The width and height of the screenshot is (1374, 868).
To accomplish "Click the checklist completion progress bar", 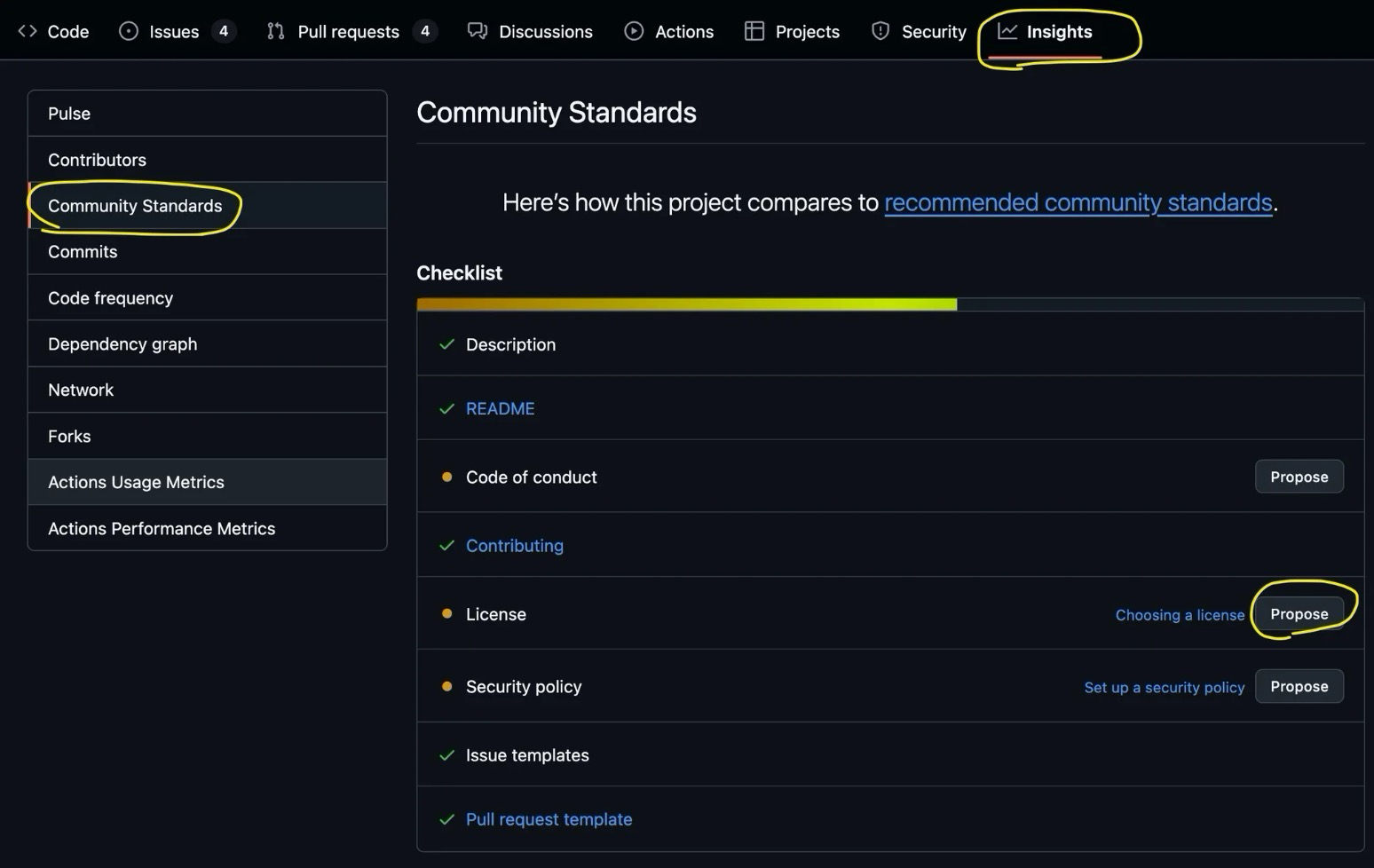I will click(889, 304).
